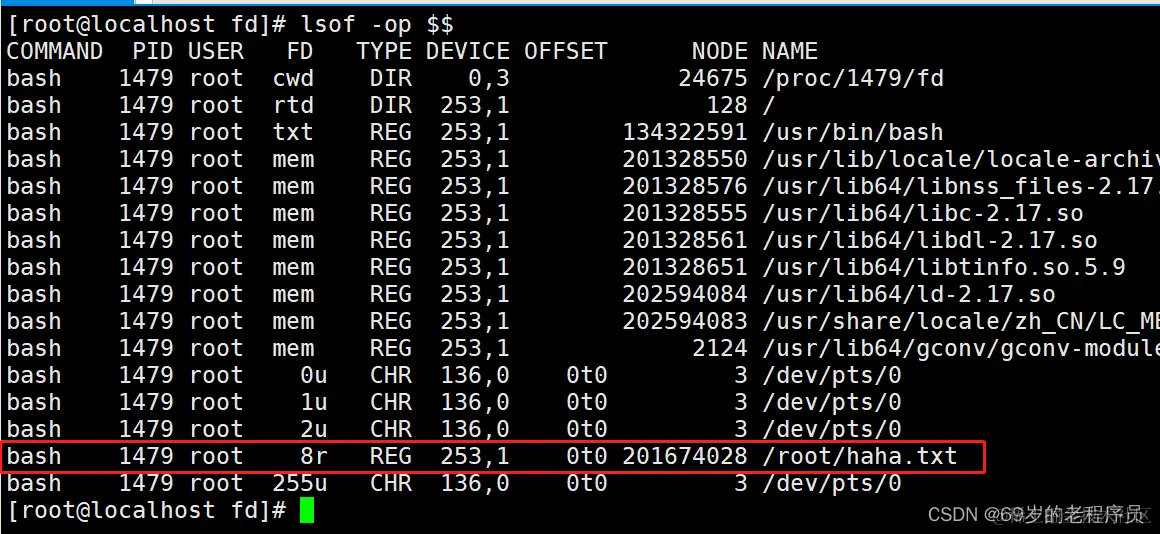1160x534 pixels.
Task: Click the libnss_files-2.17 library path
Action: [x=961, y=186]
